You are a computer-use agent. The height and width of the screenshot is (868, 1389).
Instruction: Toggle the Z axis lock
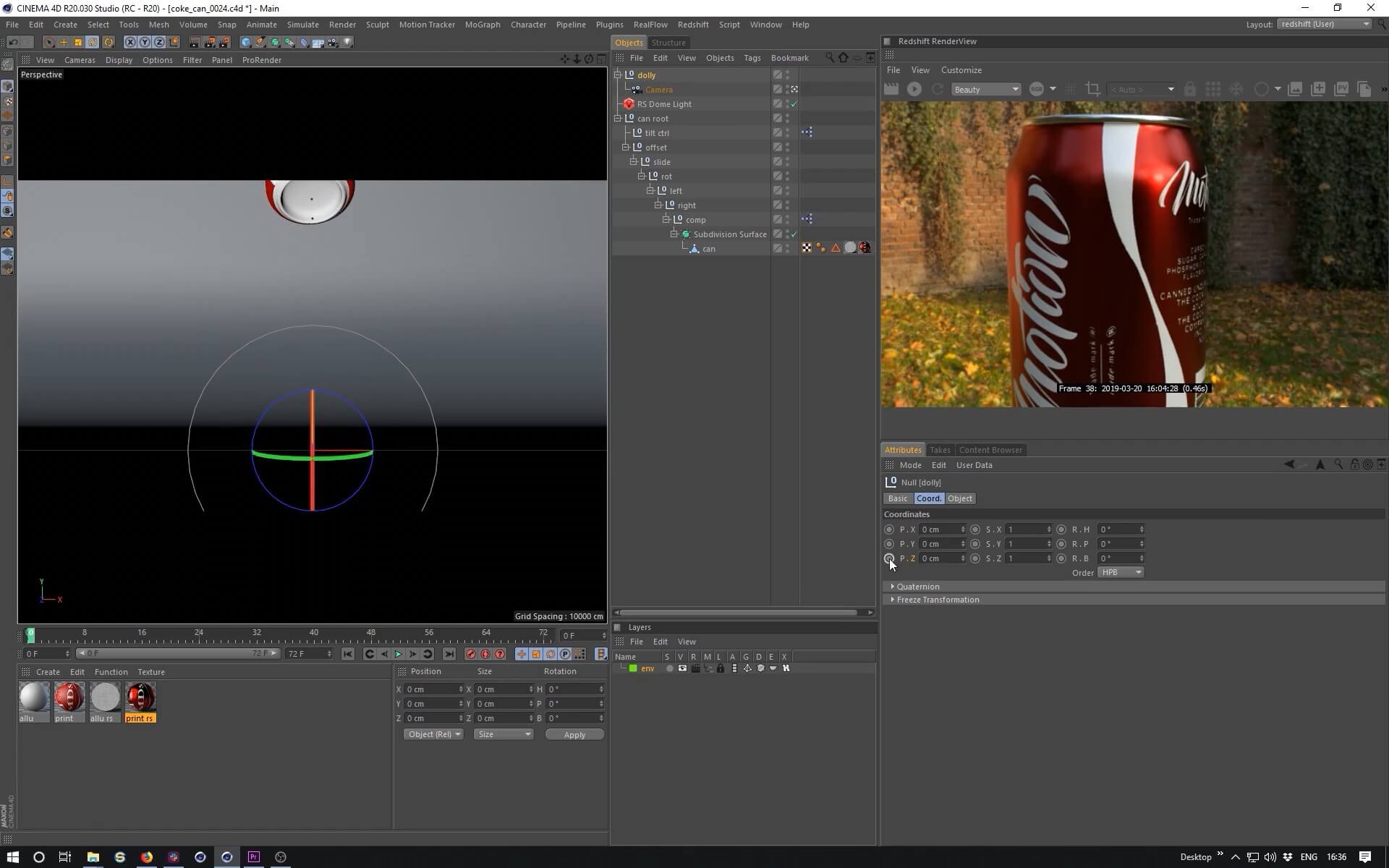coord(159,43)
